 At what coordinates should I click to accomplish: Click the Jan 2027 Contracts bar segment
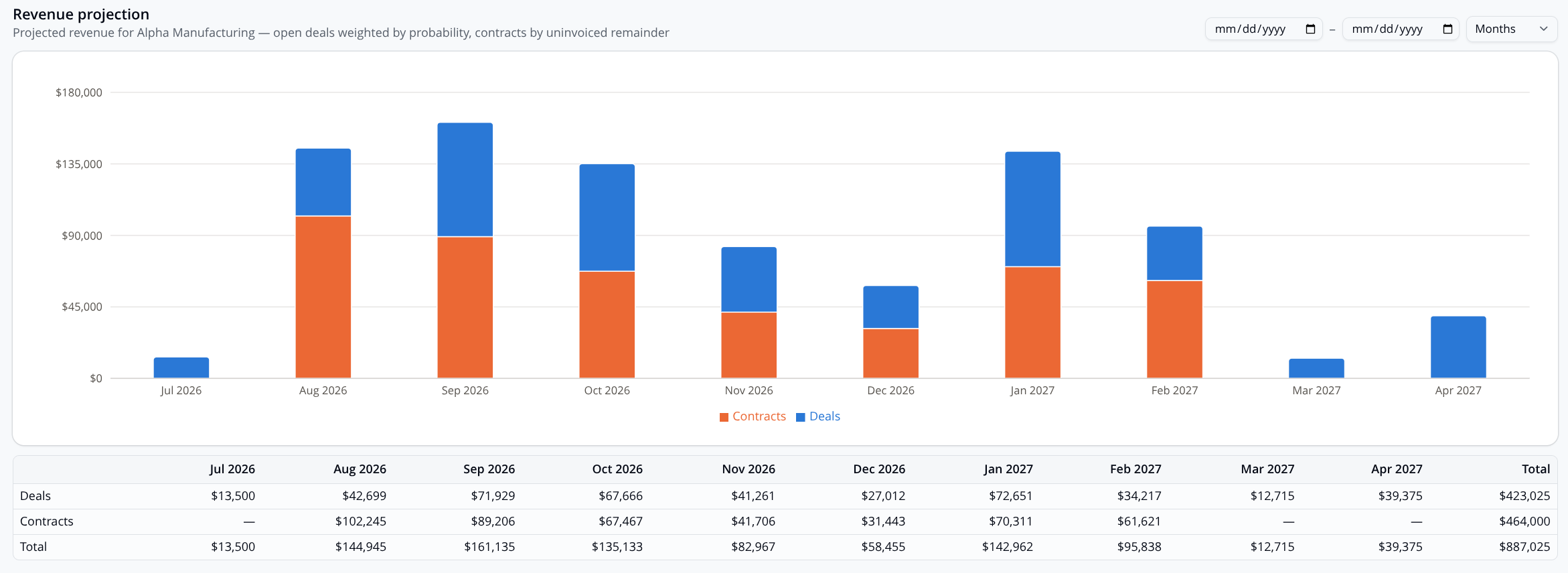click(x=1033, y=323)
